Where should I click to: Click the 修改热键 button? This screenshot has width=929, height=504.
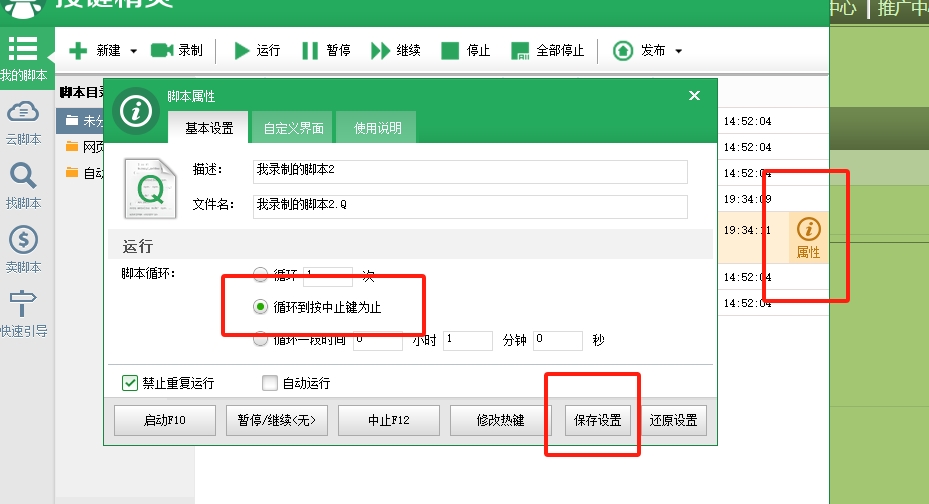[x=501, y=421]
